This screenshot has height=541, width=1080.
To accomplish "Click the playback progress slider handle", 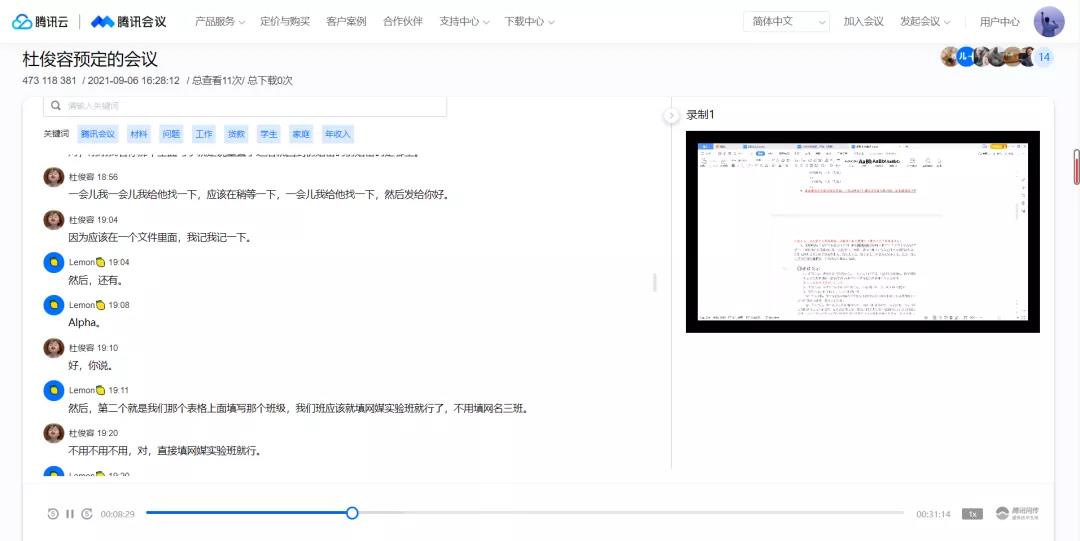I will [x=352, y=513].
